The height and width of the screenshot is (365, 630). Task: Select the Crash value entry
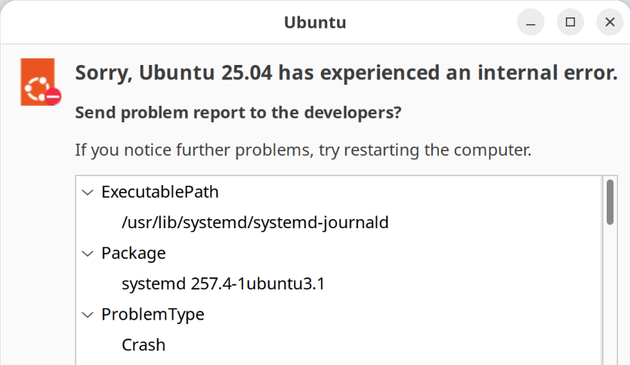tap(143, 345)
